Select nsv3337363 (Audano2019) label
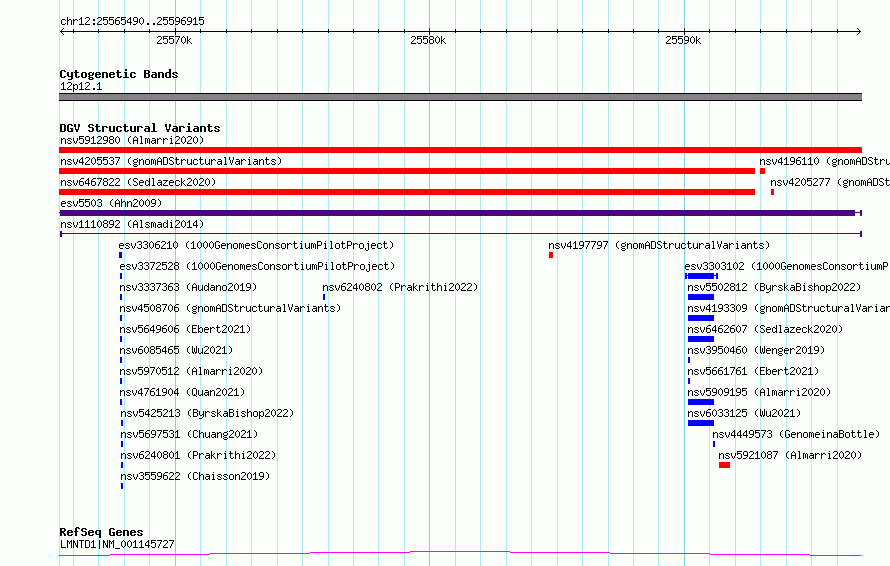Viewport: 890px width, 566px height. pos(188,287)
